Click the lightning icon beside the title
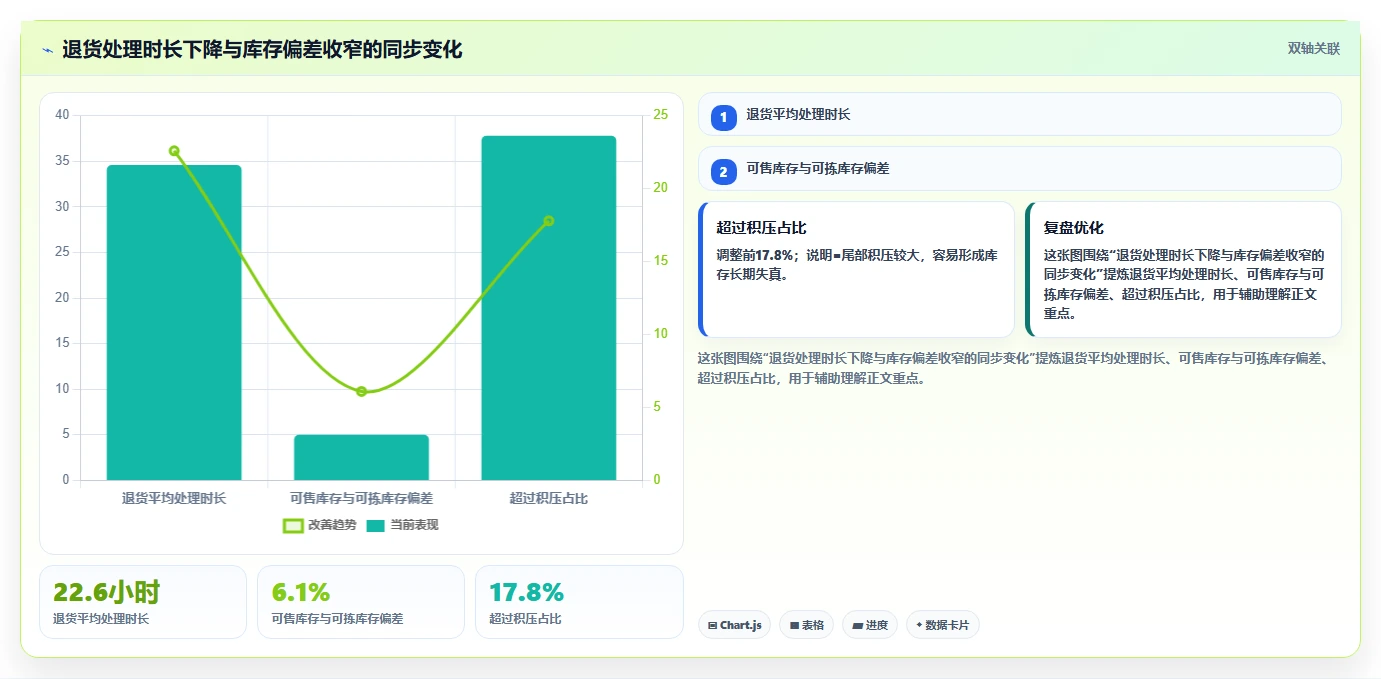 point(47,50)
